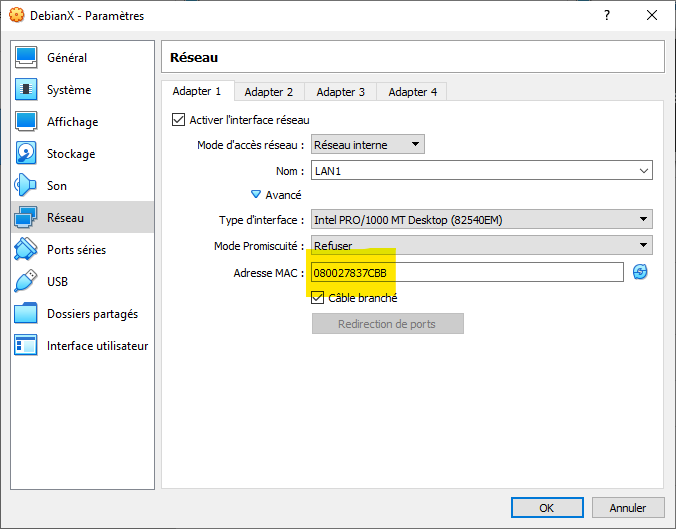The width and height of the screenshot is (676, 529).
Task: Toggle the Câble branché checkbox
Action: (x=317, y=297)
